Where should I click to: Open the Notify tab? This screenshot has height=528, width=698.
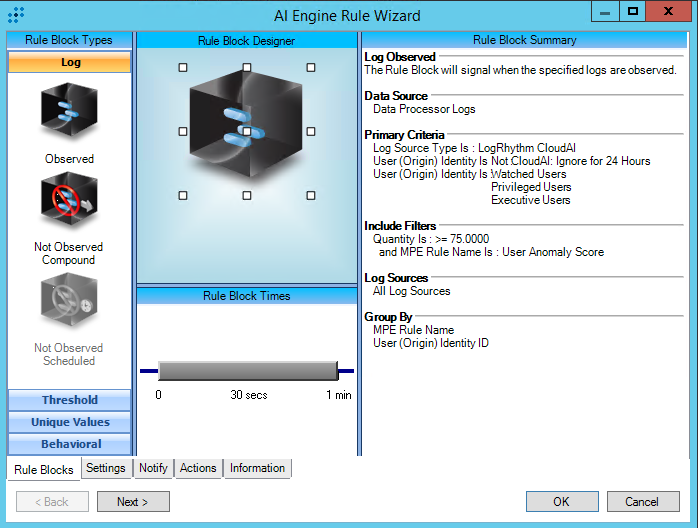point(153,468)
